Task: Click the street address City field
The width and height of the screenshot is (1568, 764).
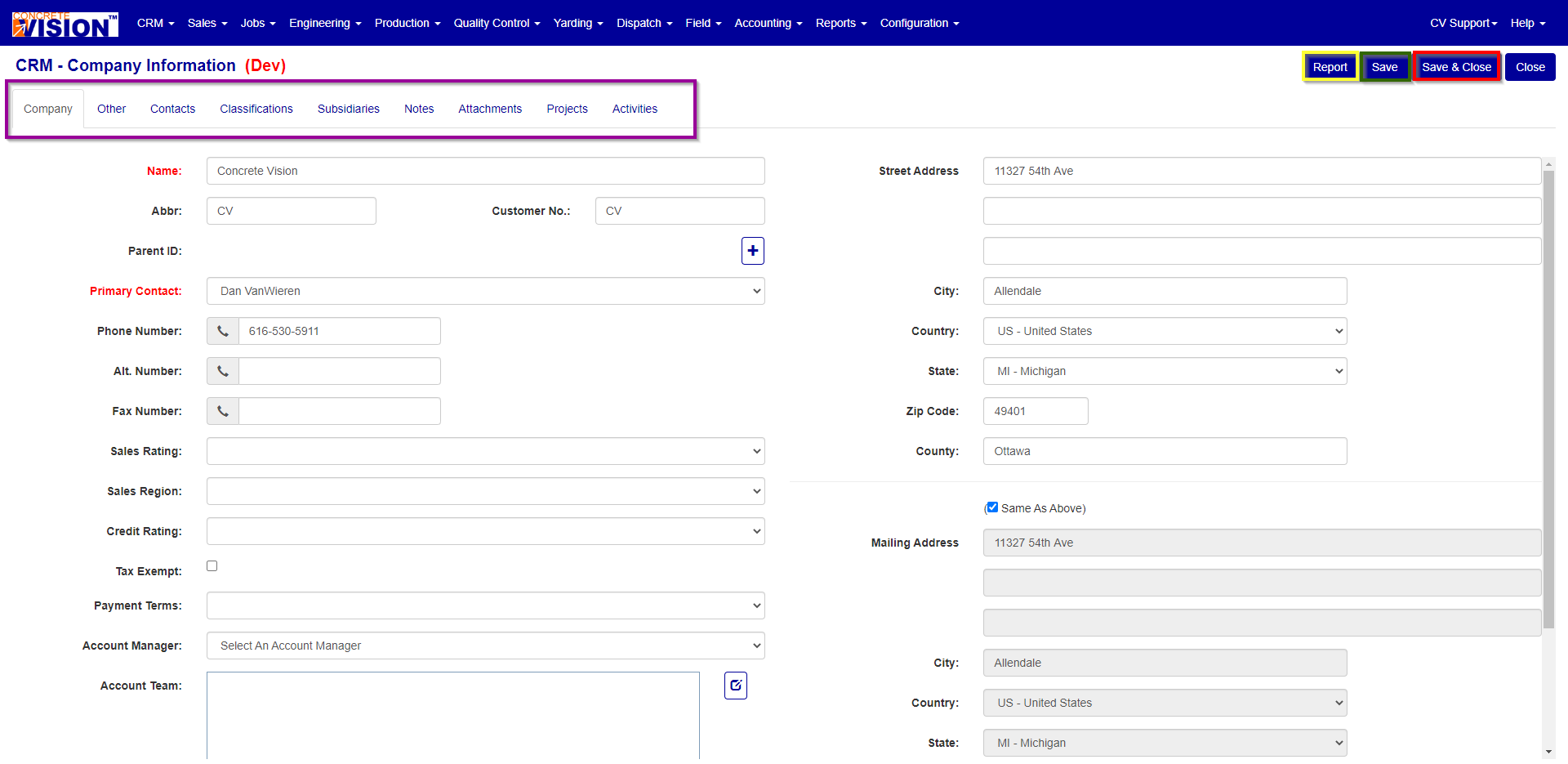Action: coord(1165,291)
